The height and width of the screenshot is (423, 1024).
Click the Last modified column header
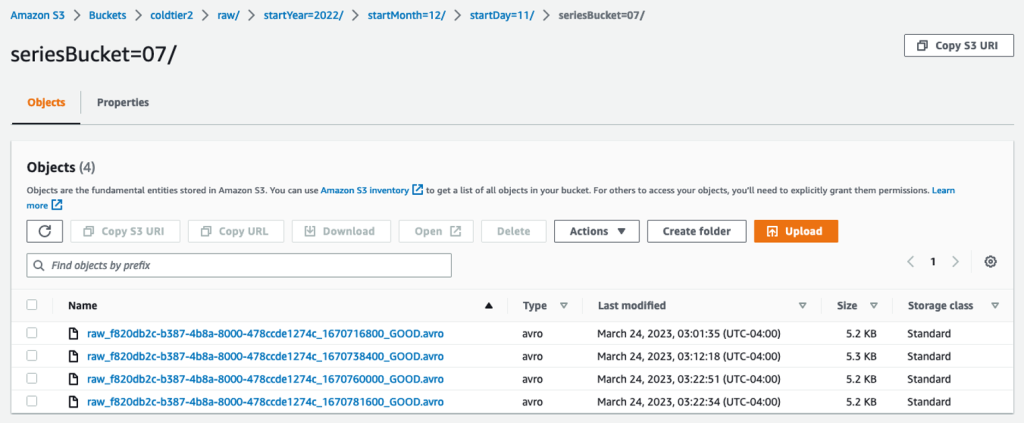pyautogui.click(x=632, y=306)
